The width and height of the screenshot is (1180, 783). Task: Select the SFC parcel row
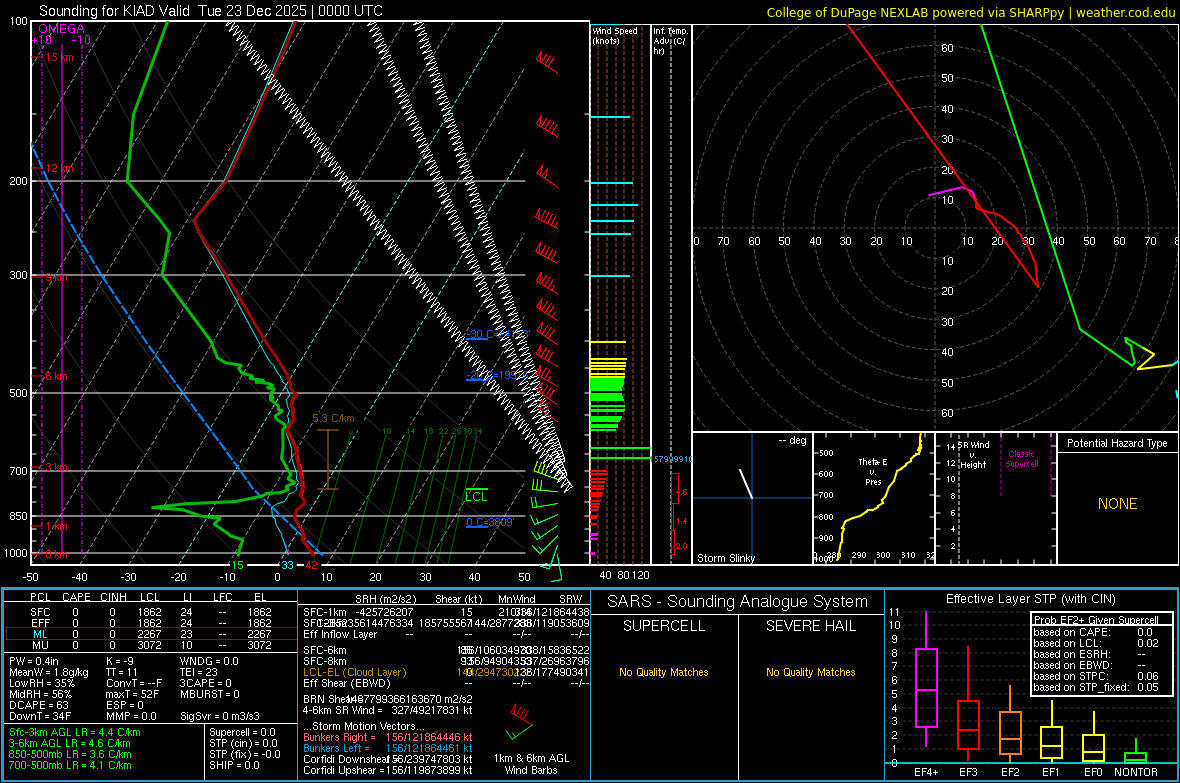(149, 612)
